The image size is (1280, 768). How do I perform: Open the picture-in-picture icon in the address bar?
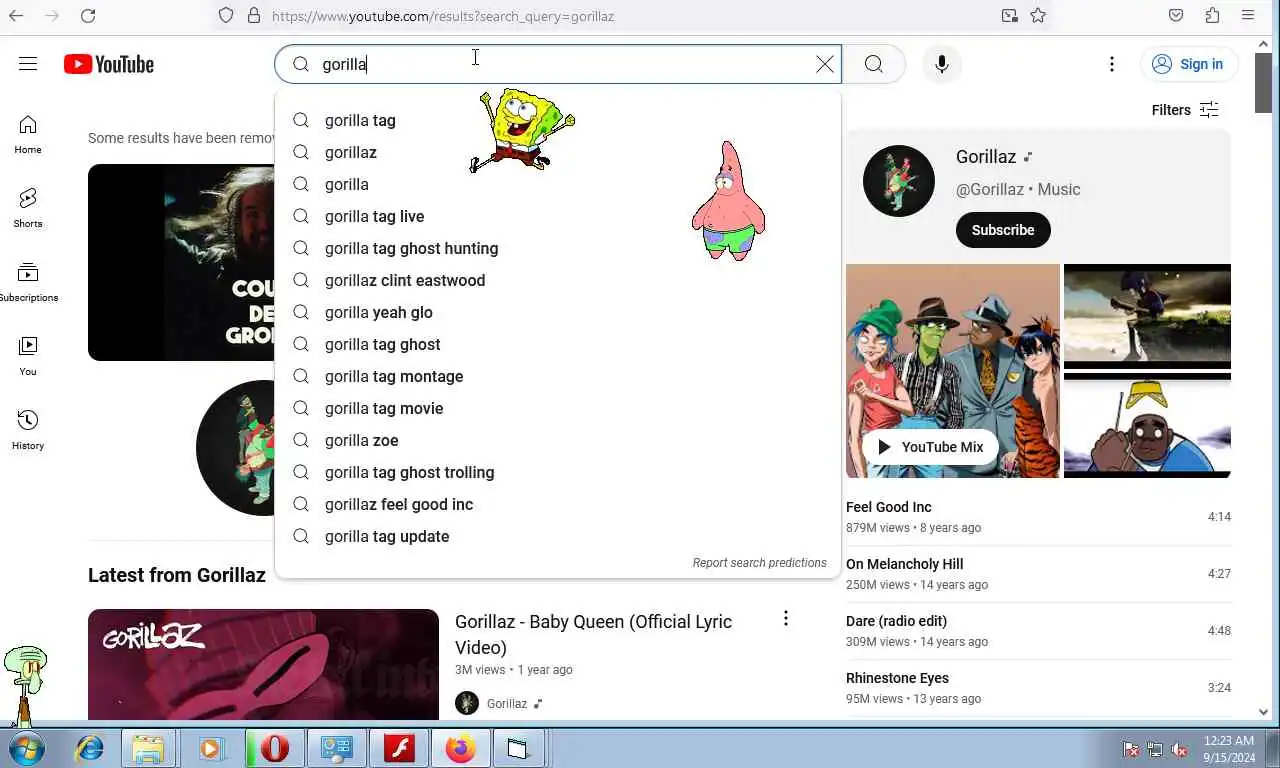1010,16
